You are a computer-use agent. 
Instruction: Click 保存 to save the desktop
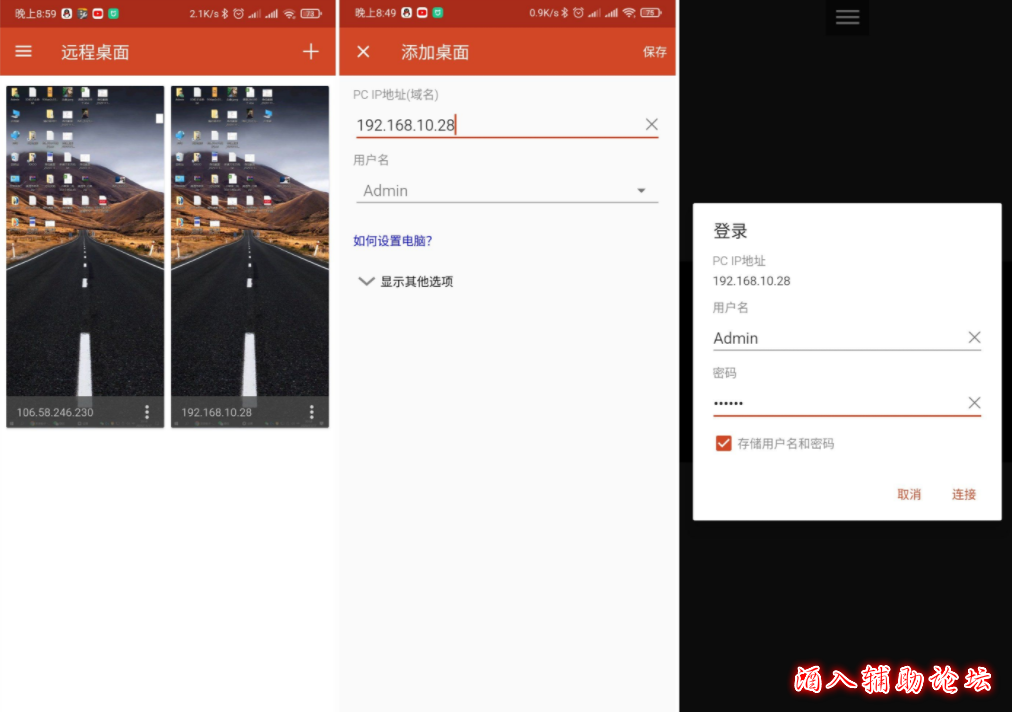654,52
